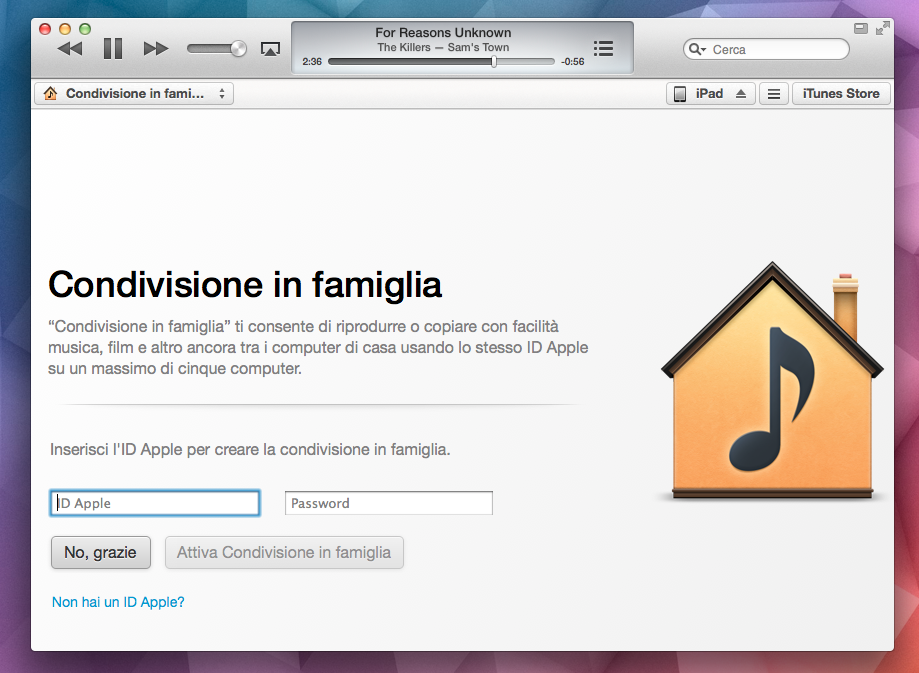Click the song title For Reasons Unknown
The height and width of the screenshot is (673, 919).
point(443,33)
